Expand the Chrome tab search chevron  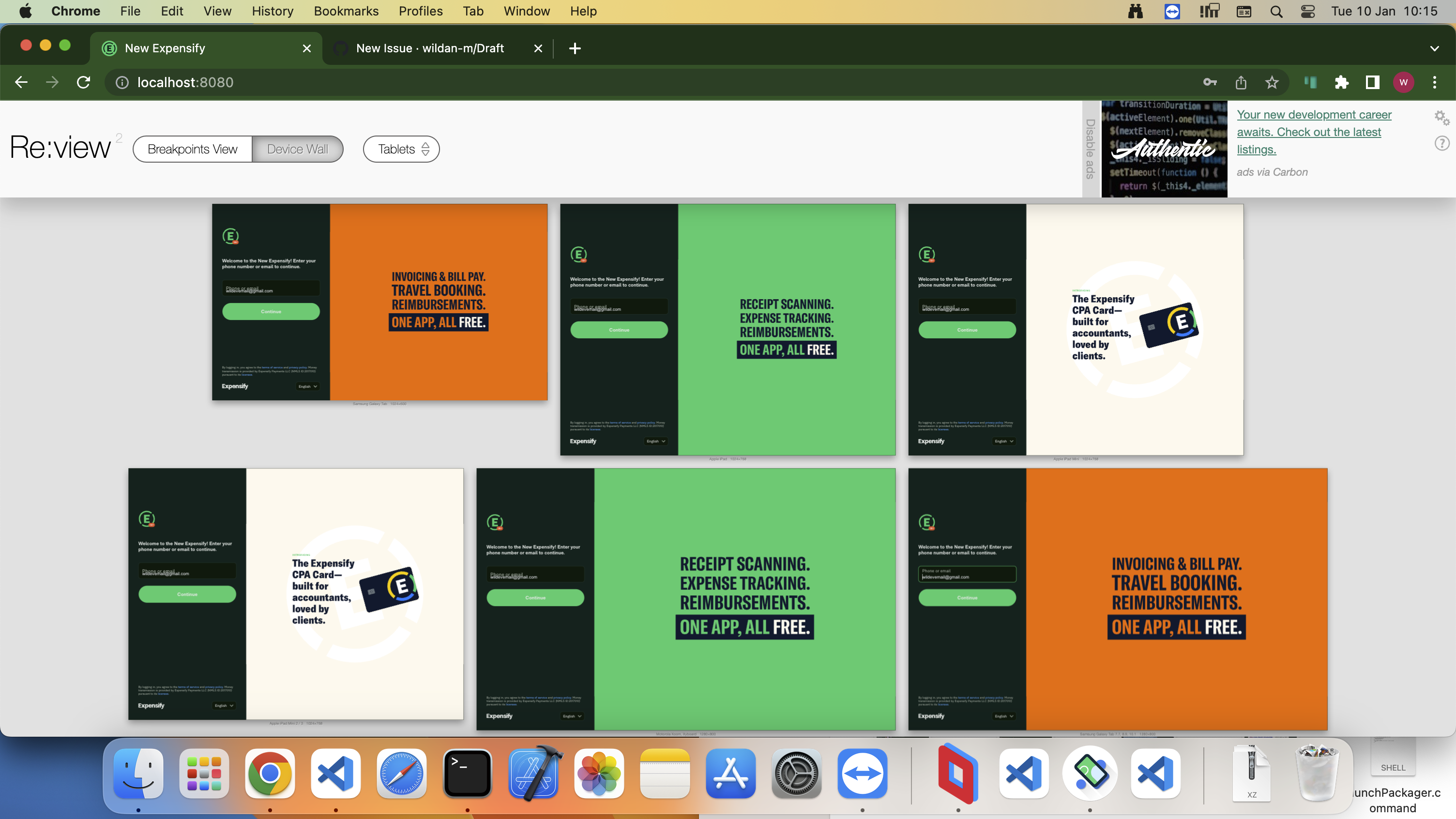1434,48
